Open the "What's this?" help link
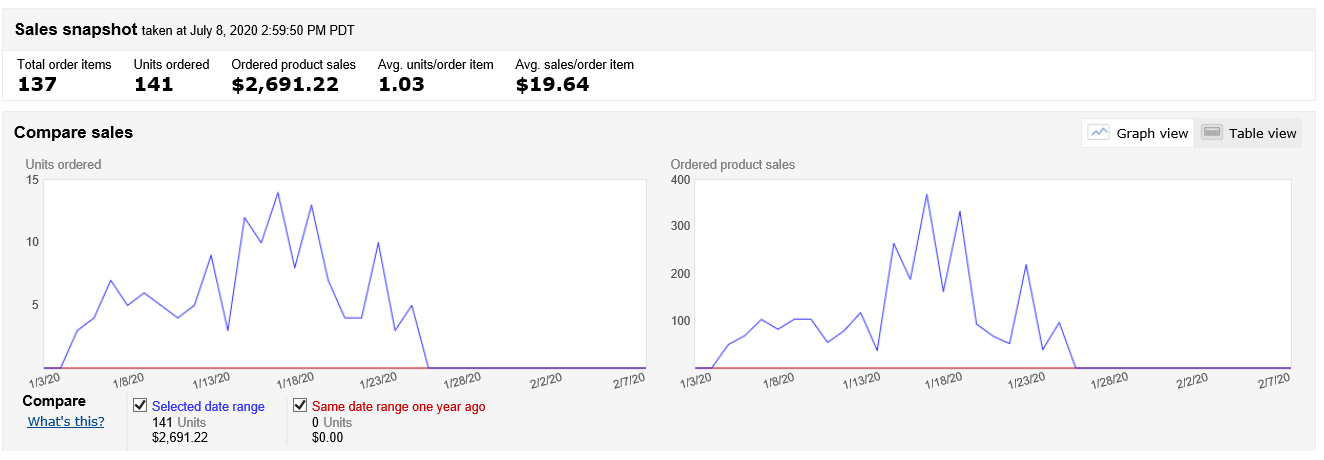The height and width of the screenshot is (460, 1324). (66, 421)
